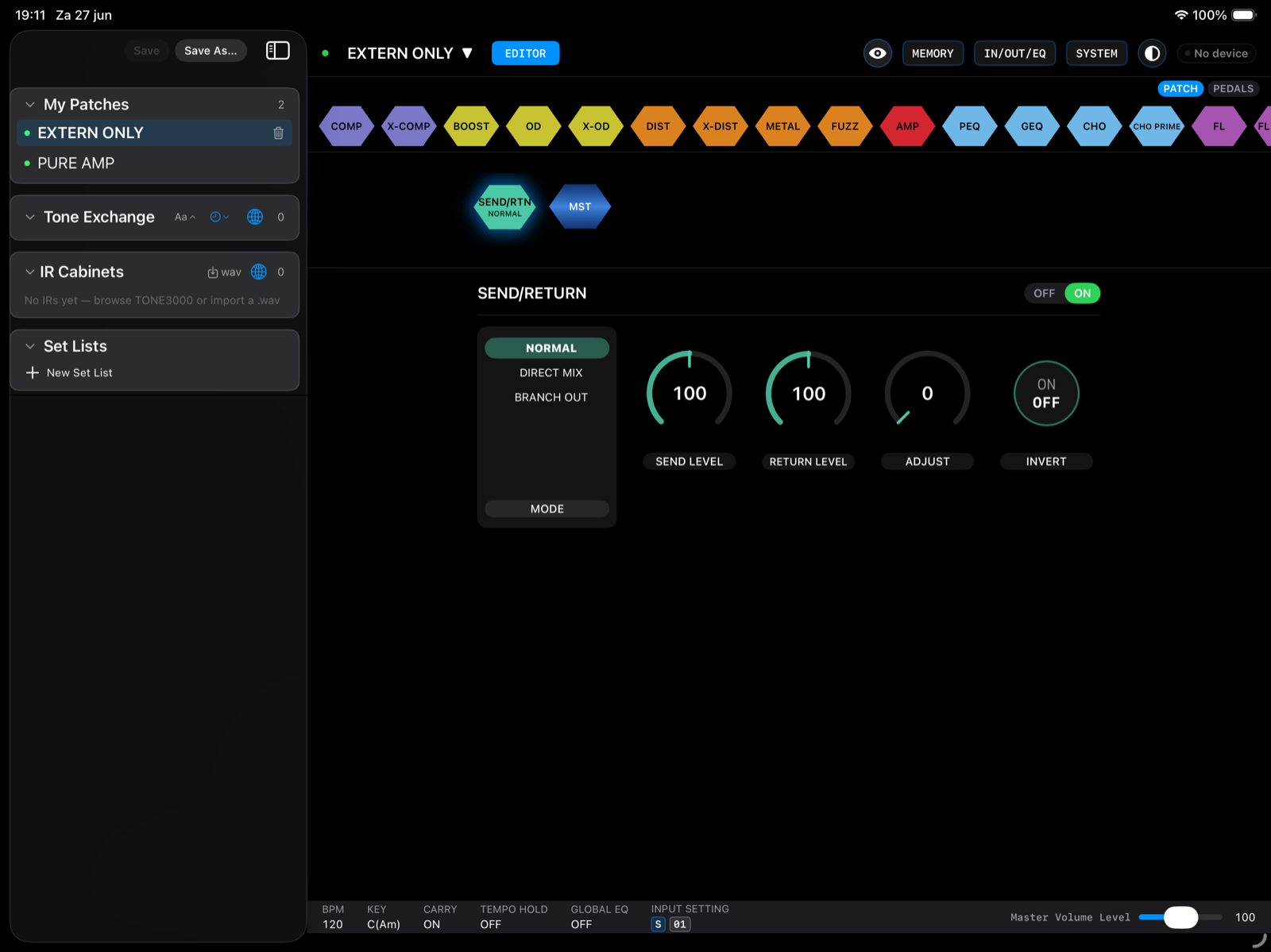Open the KEY C(Am) selector
This screenshot has height=952, width=1271.
tap(383, 917)
